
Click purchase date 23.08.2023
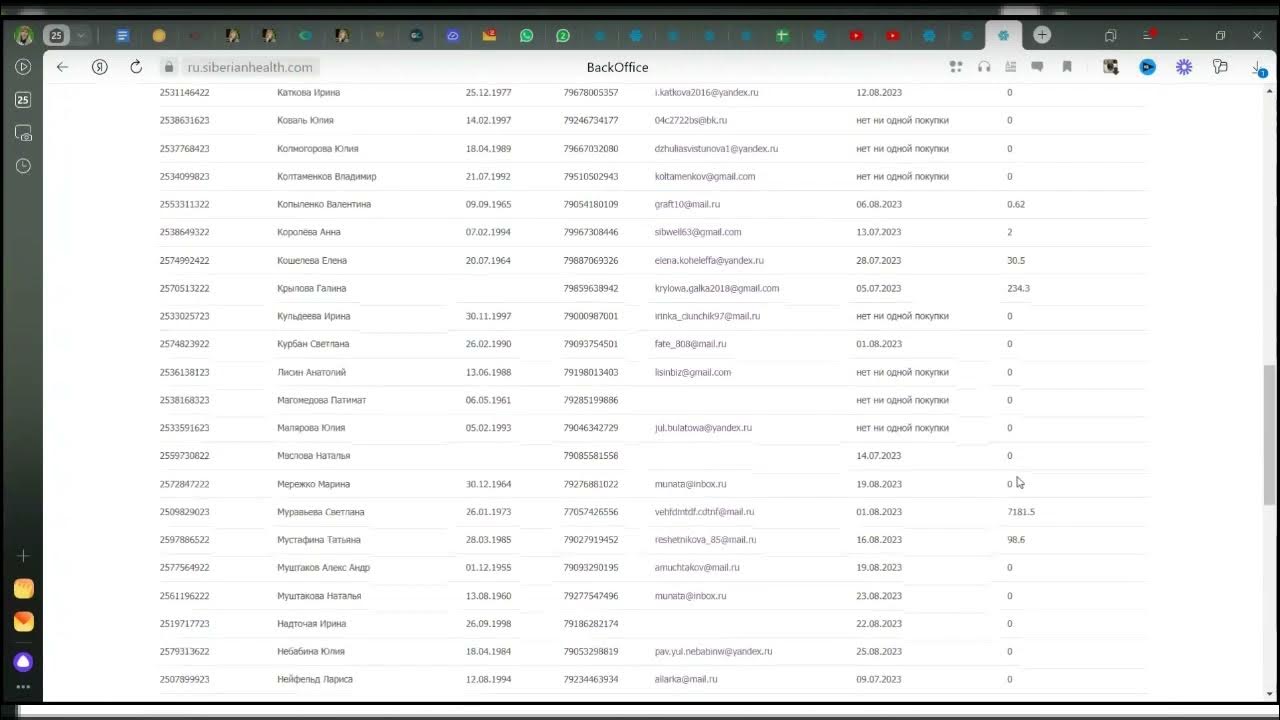[x=879, y=596]
